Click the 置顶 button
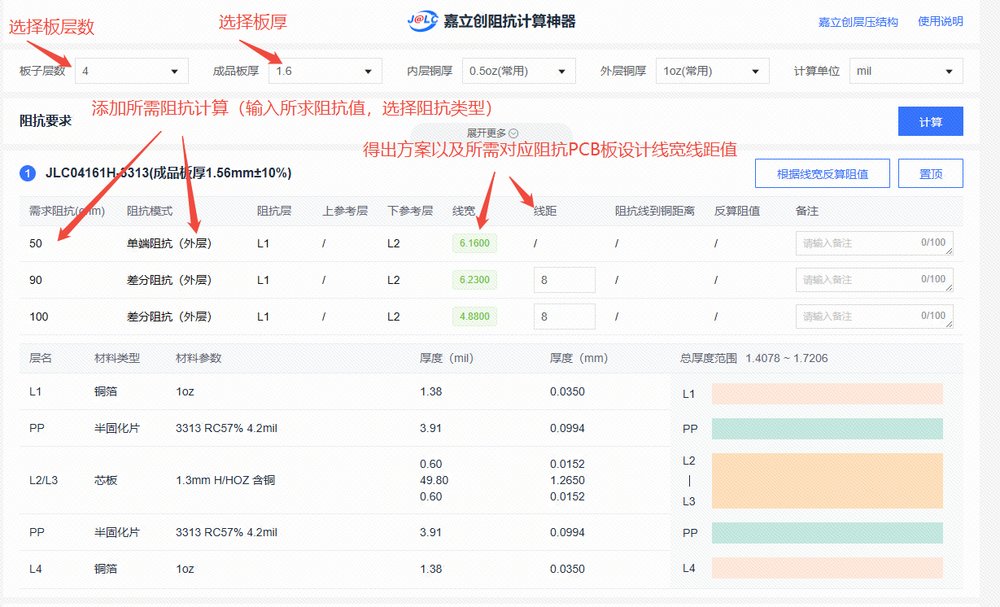1000x607 pixels. point(930,174)
